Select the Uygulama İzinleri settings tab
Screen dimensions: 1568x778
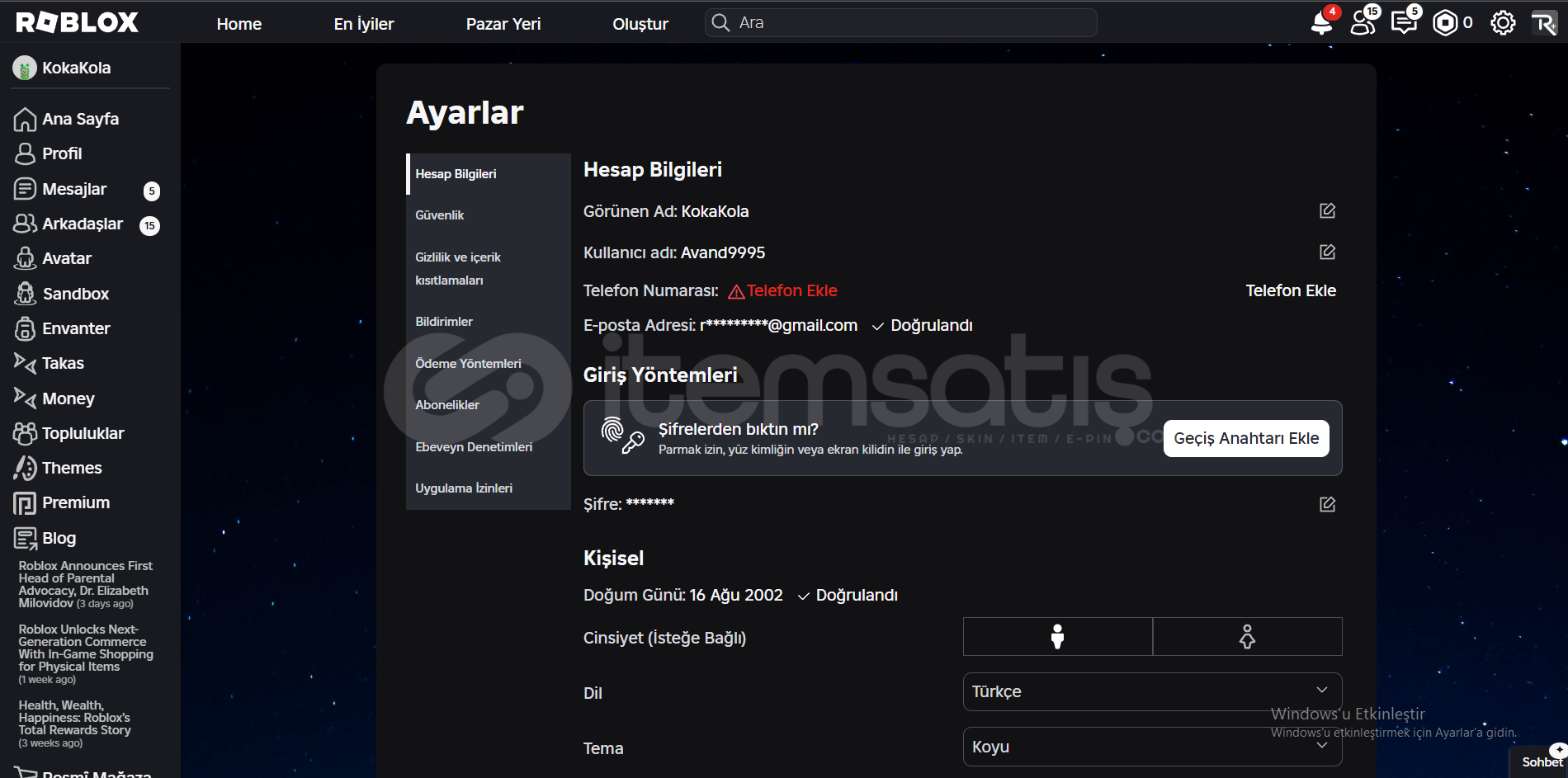coord(489,488)
